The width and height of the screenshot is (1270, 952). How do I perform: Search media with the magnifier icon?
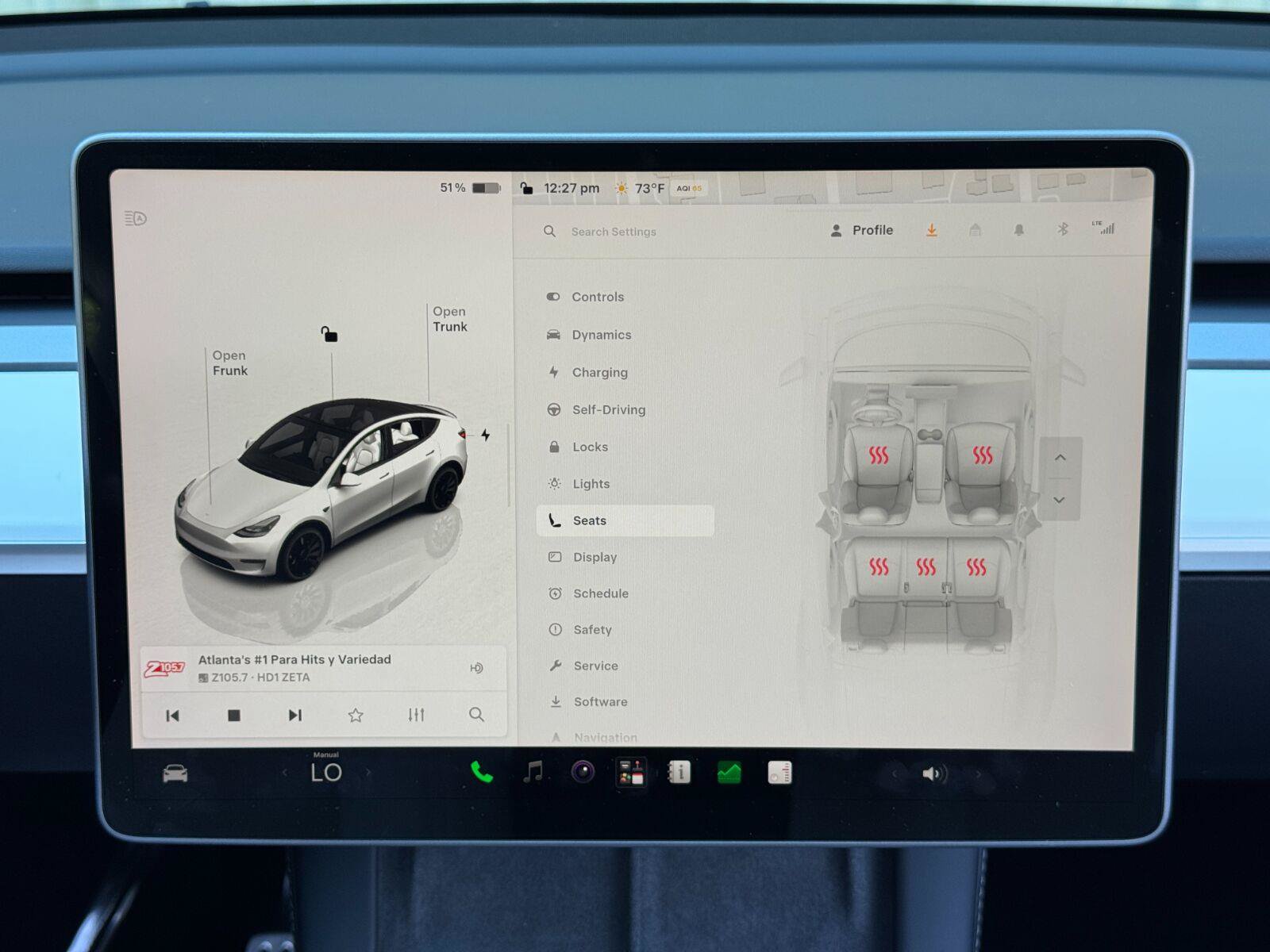(x=476, y=715)
